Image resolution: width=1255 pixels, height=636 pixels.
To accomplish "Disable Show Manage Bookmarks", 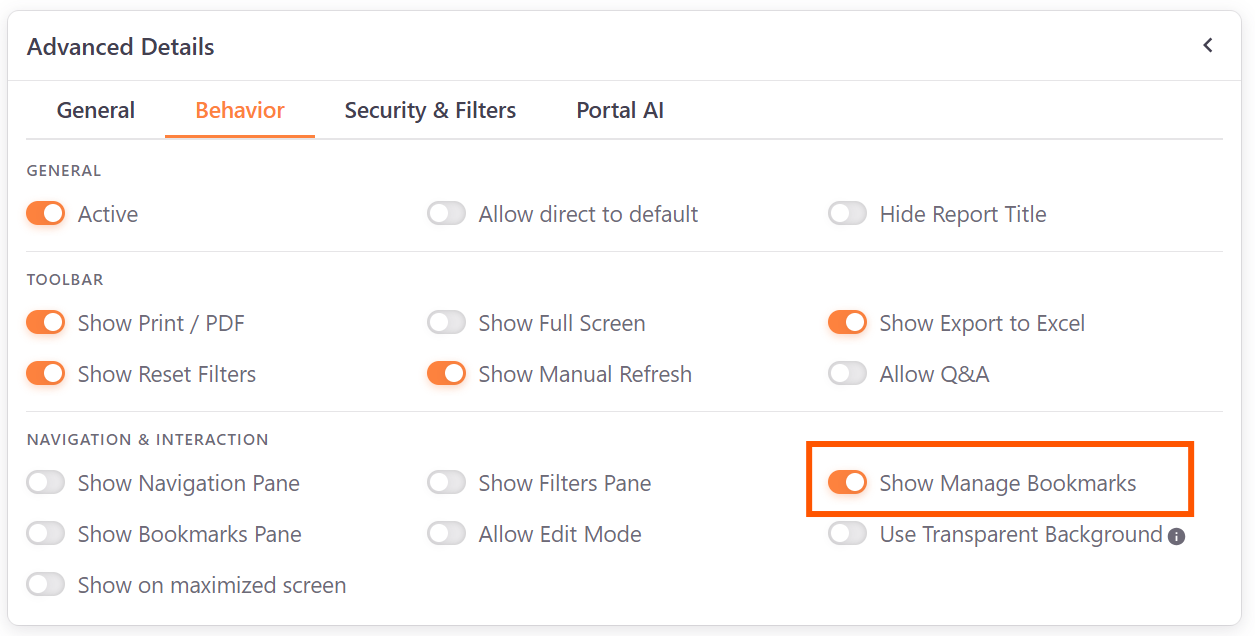I will [x=847, y=482].
